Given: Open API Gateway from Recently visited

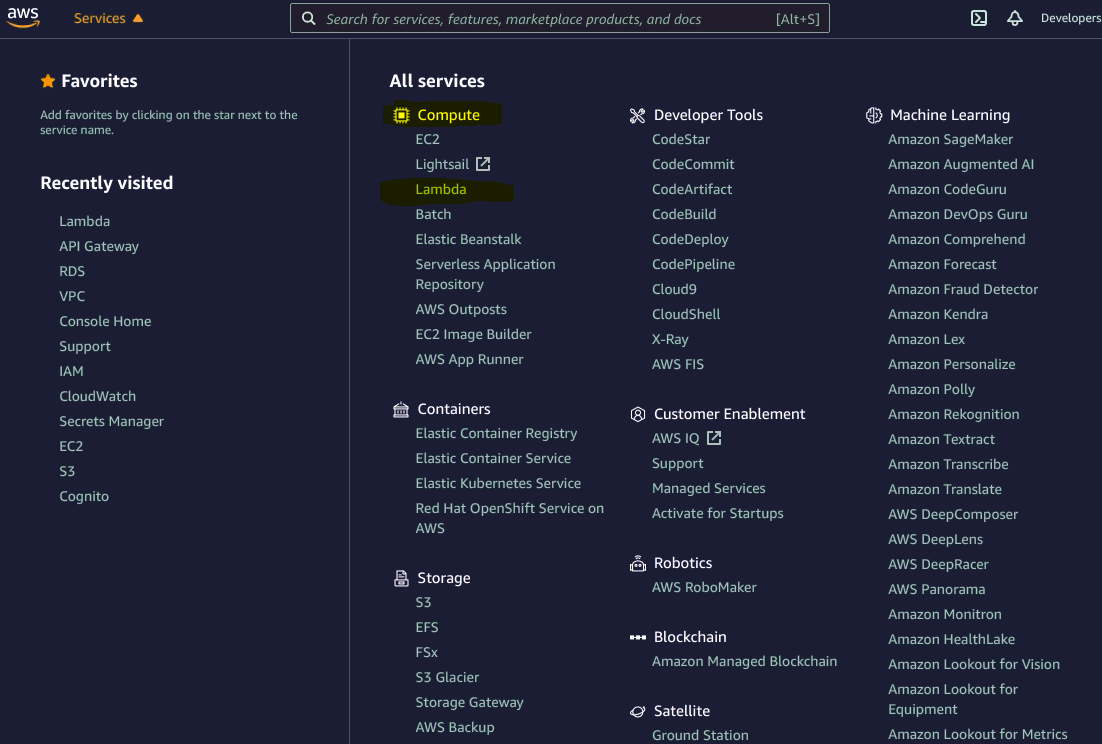Looking at the screenshot, I should point(99,247).
